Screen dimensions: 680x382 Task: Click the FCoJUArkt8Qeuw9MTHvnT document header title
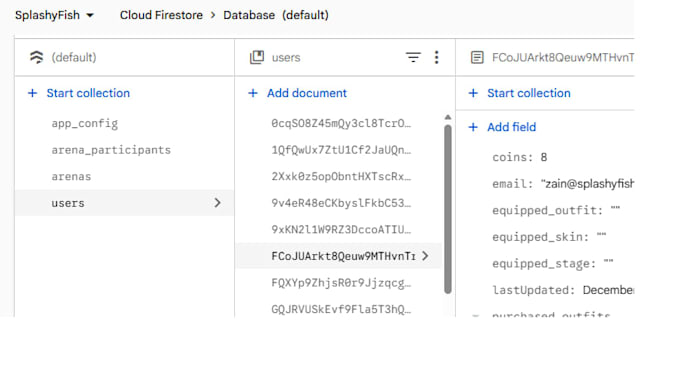[x=562, y=57]
